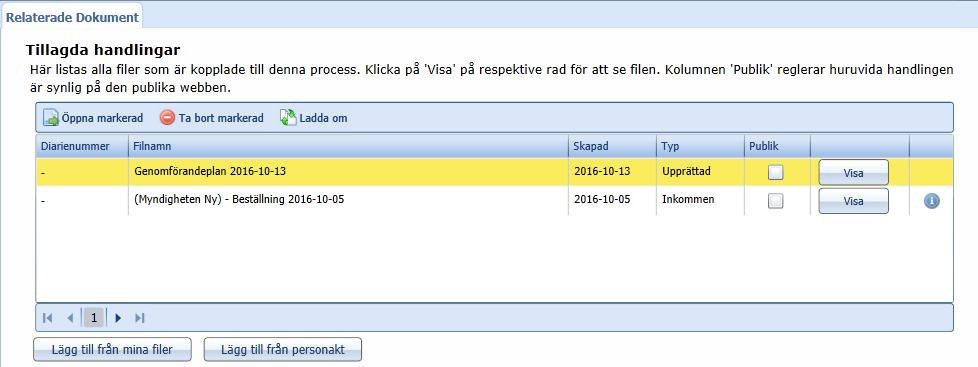Click the red Ta bort markerad icon
Screen dimensions: 978x367
pyautogui.click(x=167, y=117)
